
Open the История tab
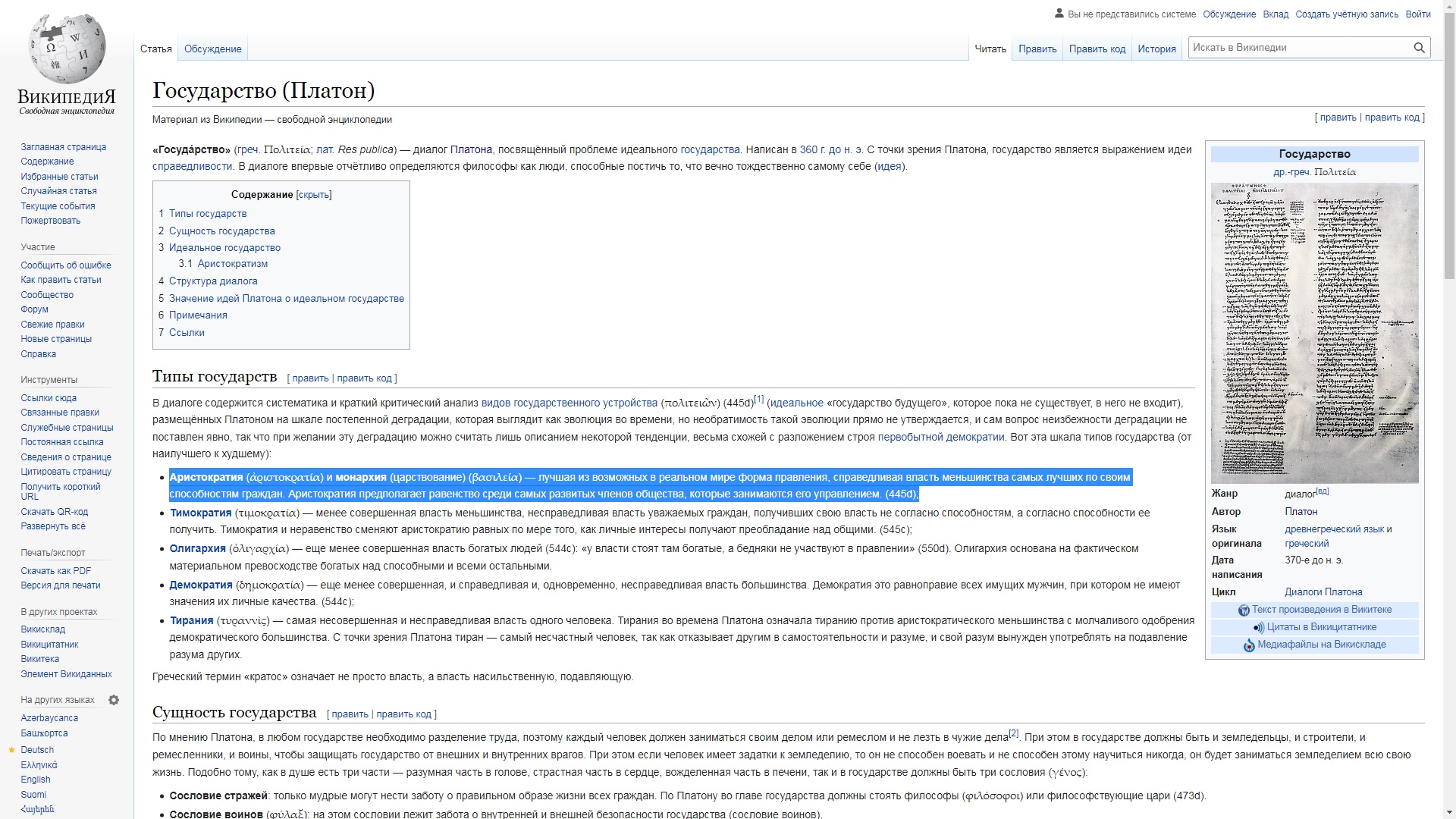1156,49
